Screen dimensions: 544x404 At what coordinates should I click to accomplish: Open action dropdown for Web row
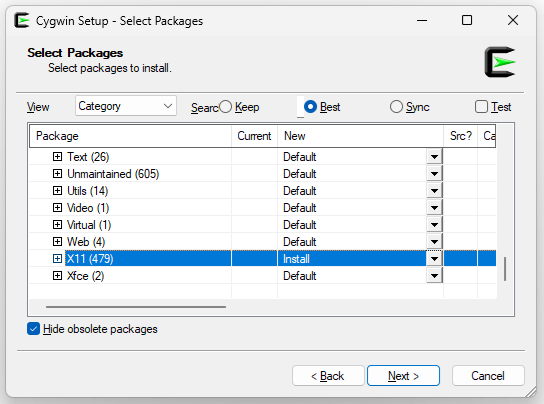(434, 242)
